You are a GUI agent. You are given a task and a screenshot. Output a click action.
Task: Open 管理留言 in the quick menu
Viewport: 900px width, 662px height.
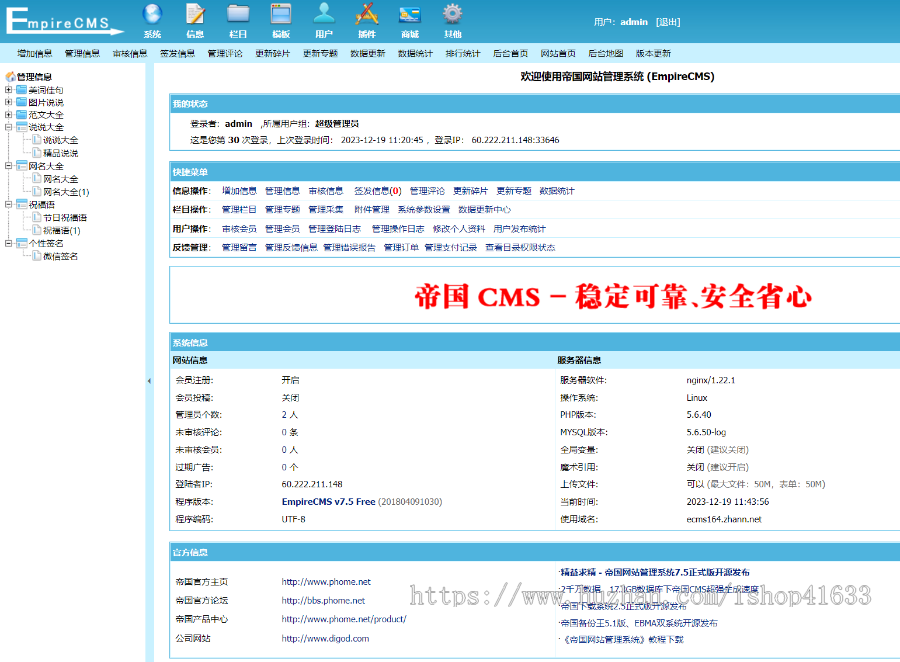[x=239, y=247]
